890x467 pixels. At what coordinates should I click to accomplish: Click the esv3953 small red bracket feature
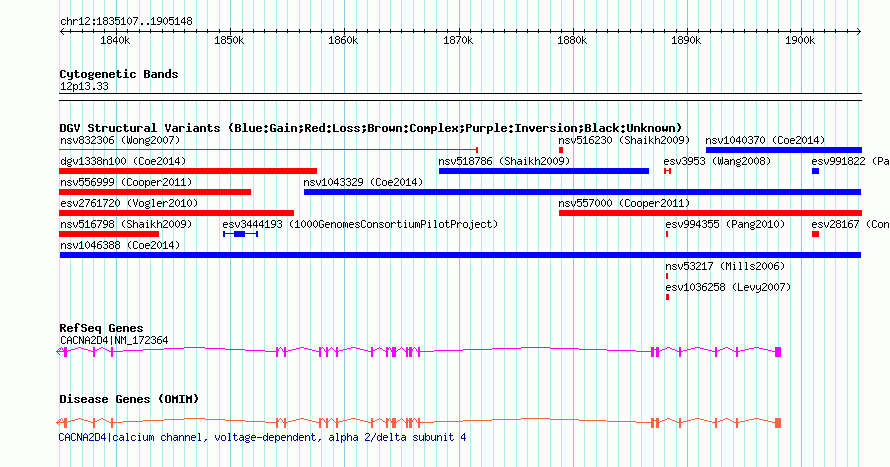tap(668, 171)
